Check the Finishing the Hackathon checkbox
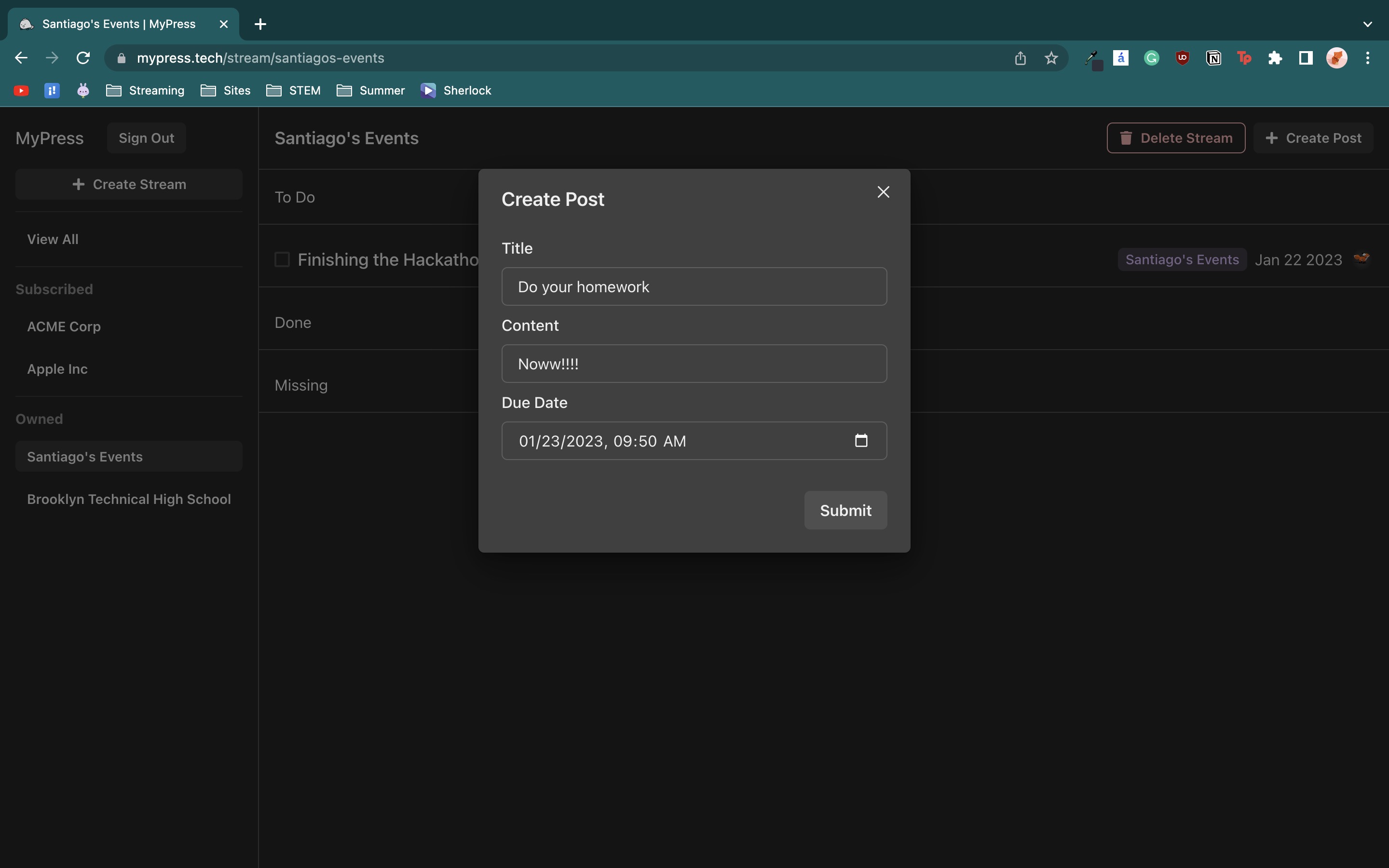1389x868 pixels. tap(282, 259)
